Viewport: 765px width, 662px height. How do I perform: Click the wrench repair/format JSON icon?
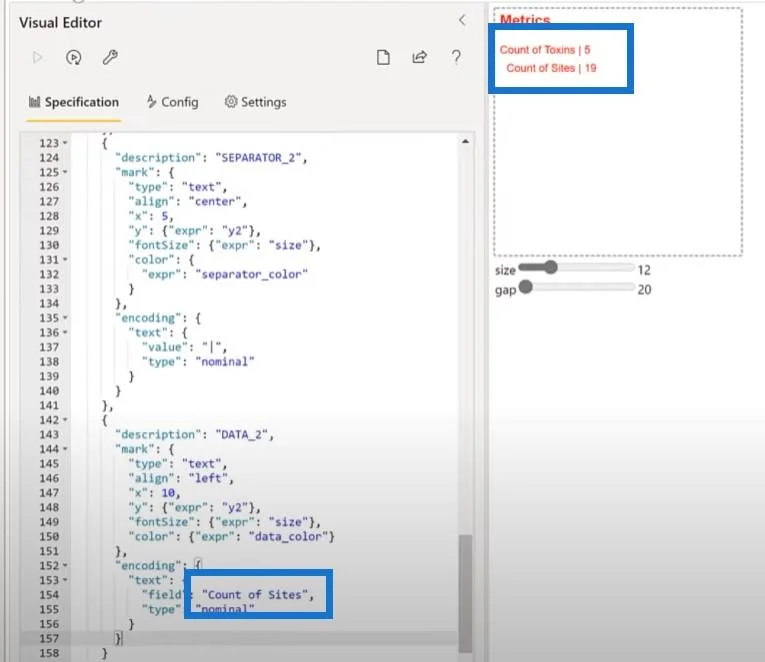[x=110, y=57]
